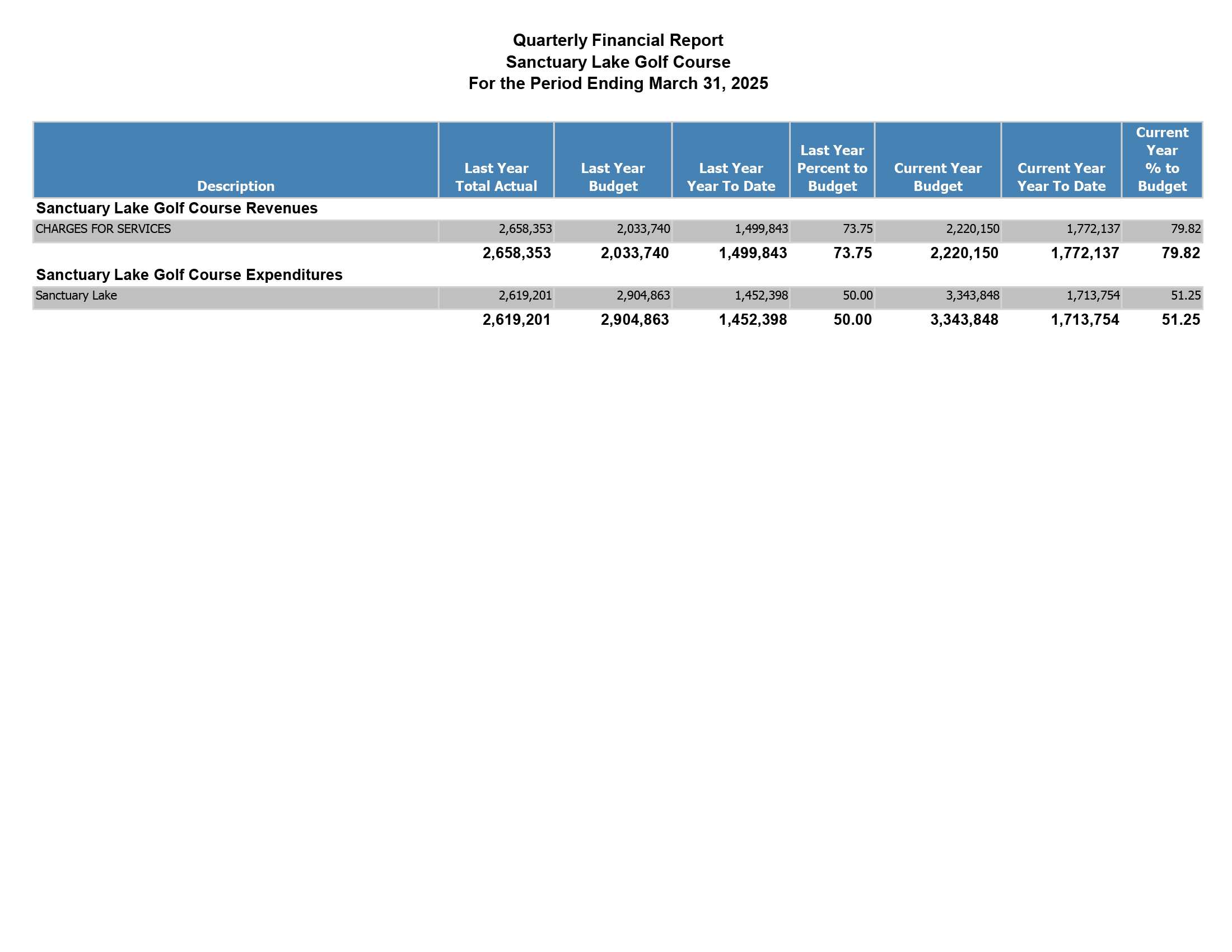
Task: Click the period ending March 31, 2025 line
Action: click(x=618, y=83)
